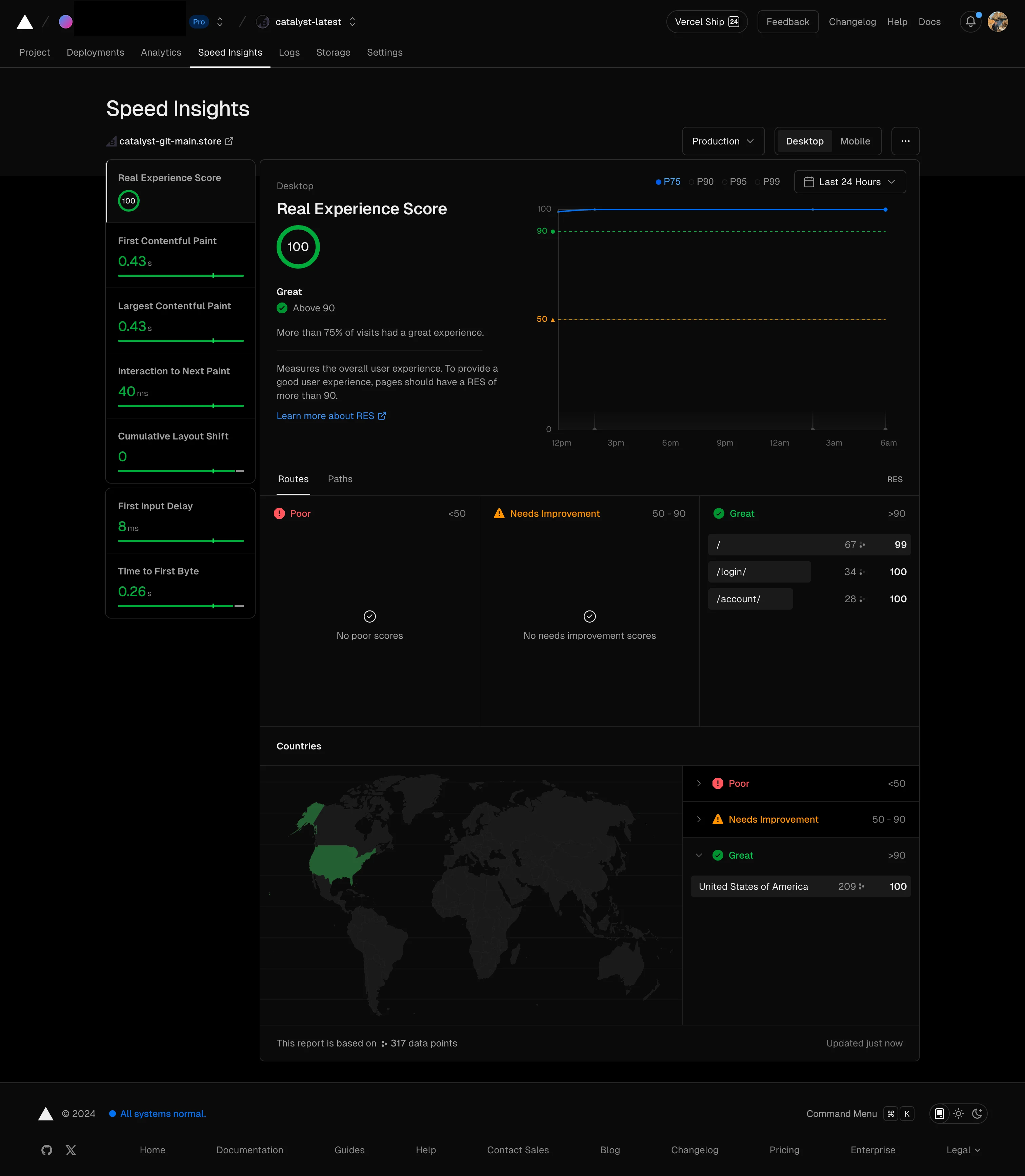1025x1176 pixels.
Task: Open the Last 24 Hours time range dropdown
Action: point(849,181)
